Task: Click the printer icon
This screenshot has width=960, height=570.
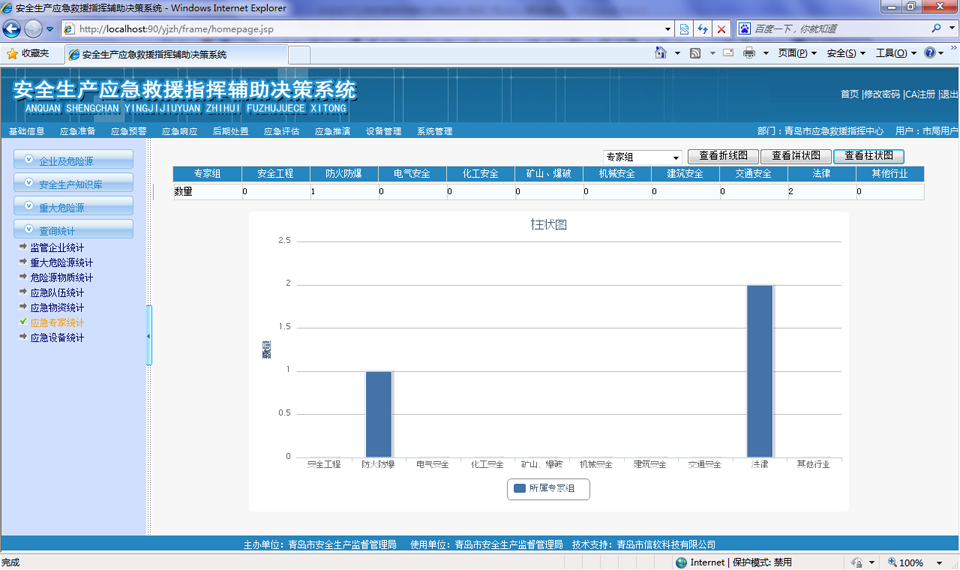Action: [x=749, y=53]
